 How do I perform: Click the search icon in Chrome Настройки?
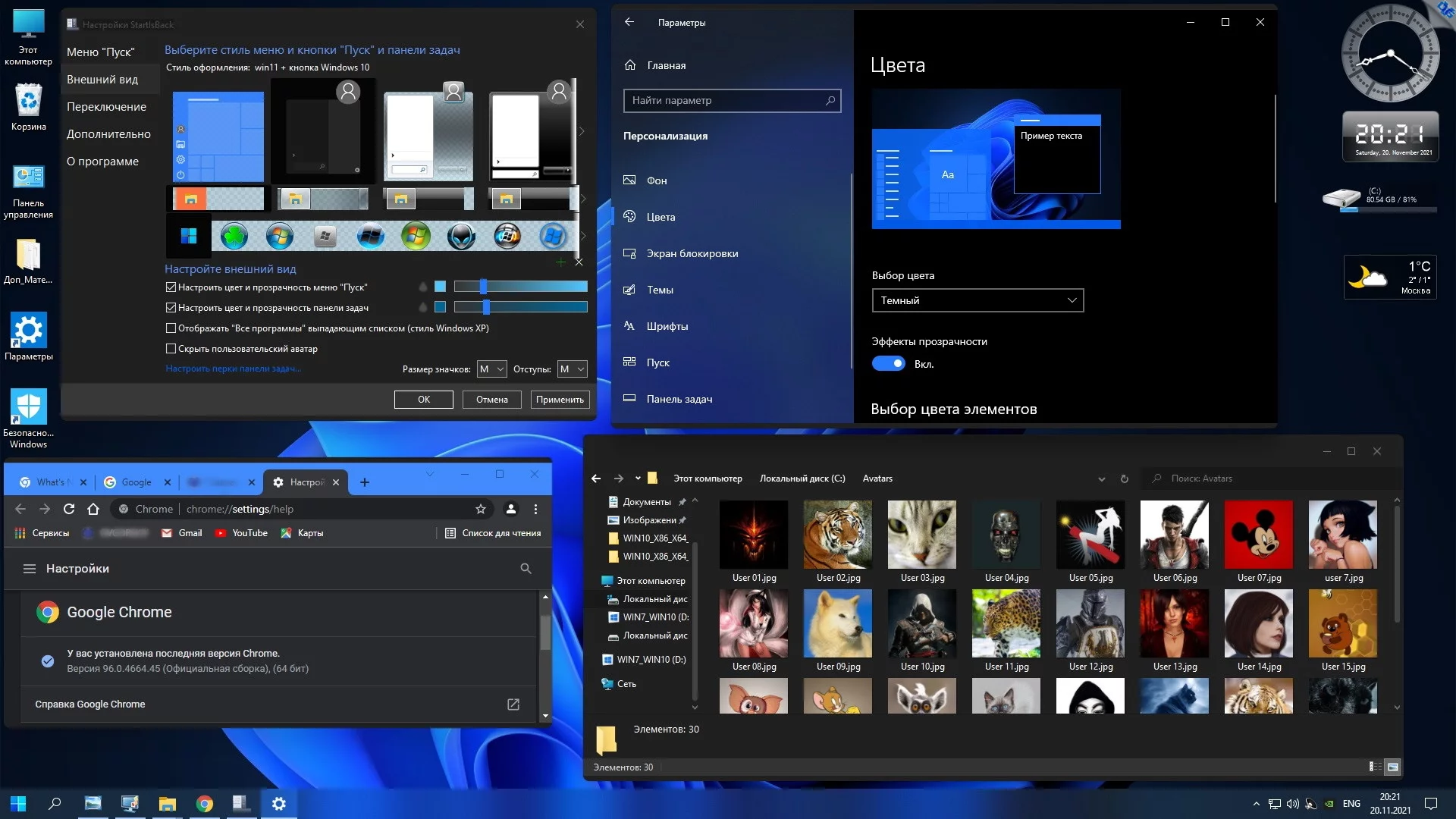click(526, 569)
